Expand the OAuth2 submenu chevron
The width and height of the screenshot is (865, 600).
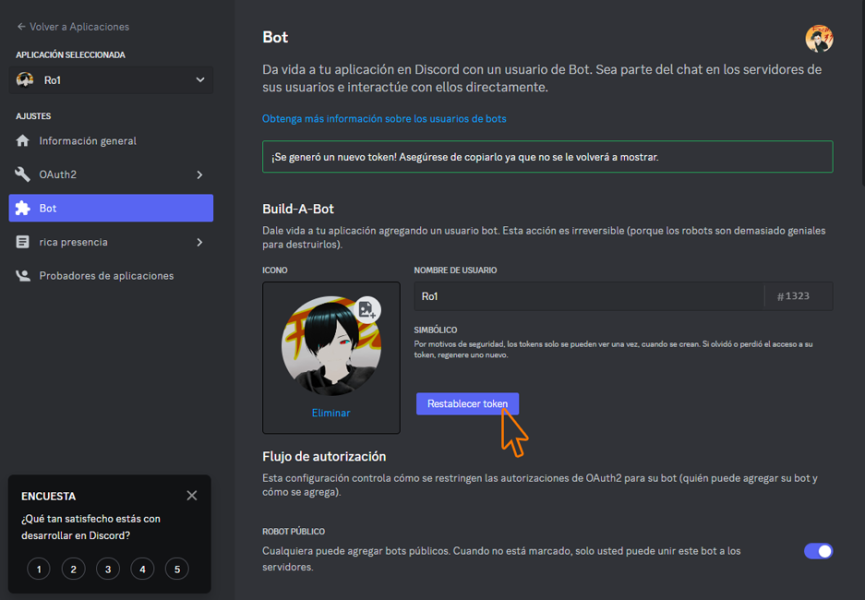[200, 175]
